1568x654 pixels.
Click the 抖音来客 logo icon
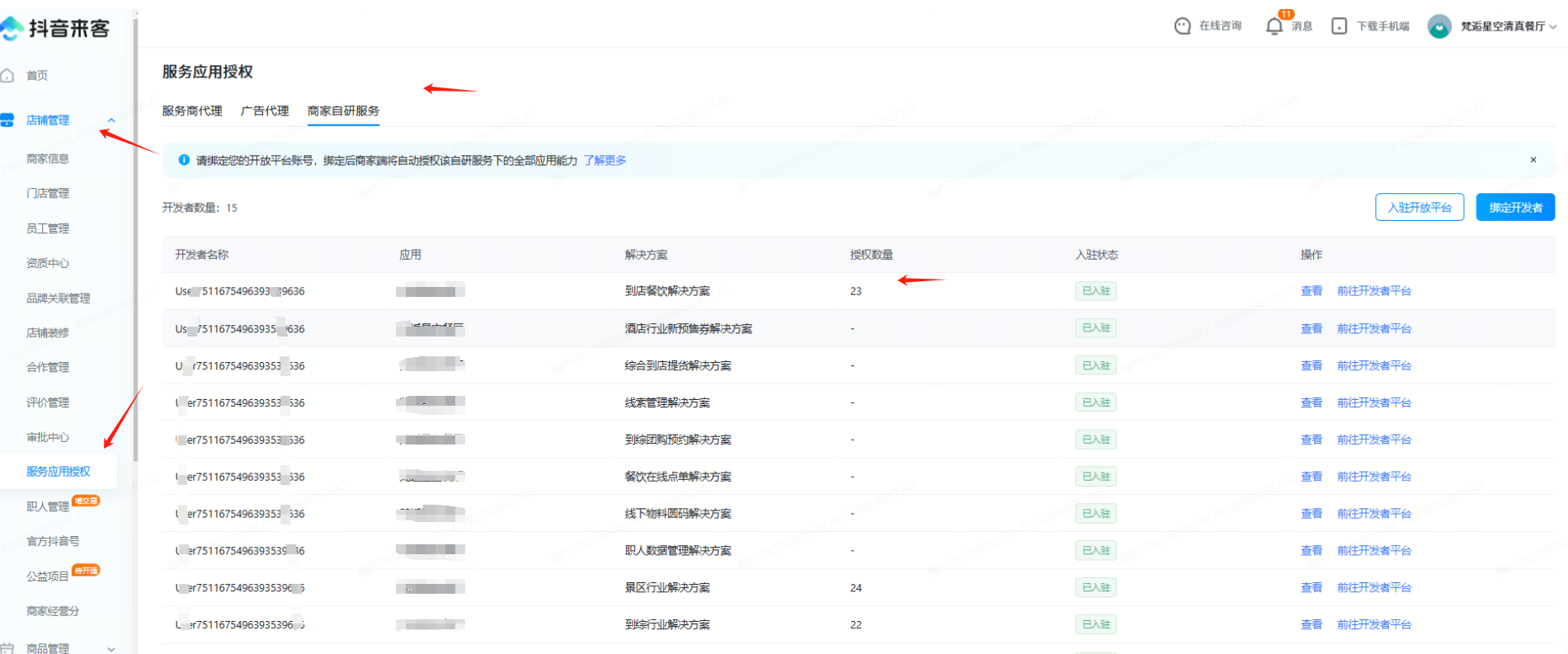point(12,29)
